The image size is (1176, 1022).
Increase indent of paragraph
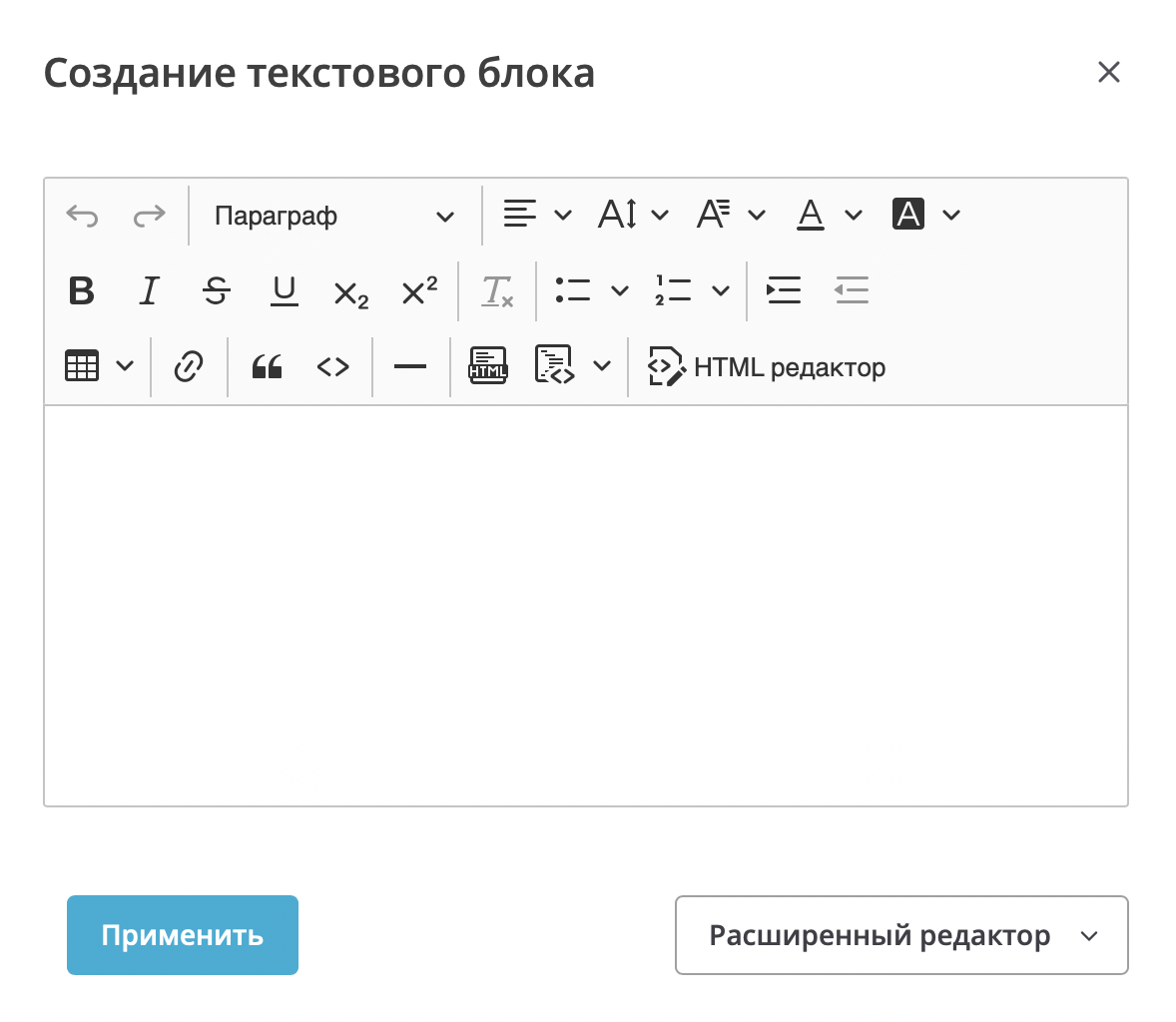click(x=784, y=290)
